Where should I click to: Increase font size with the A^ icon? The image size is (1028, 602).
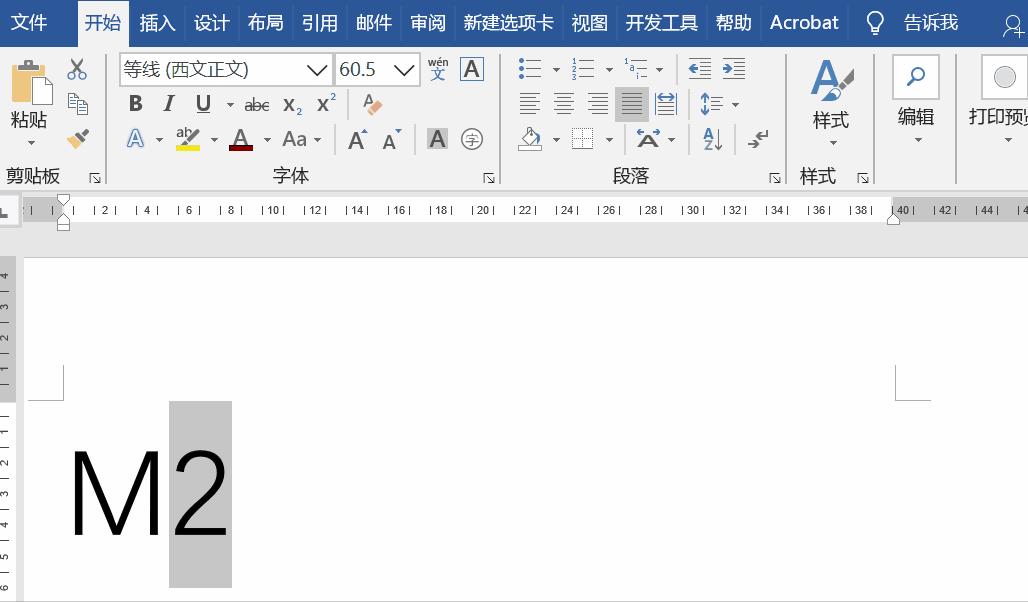pos(356,140)
